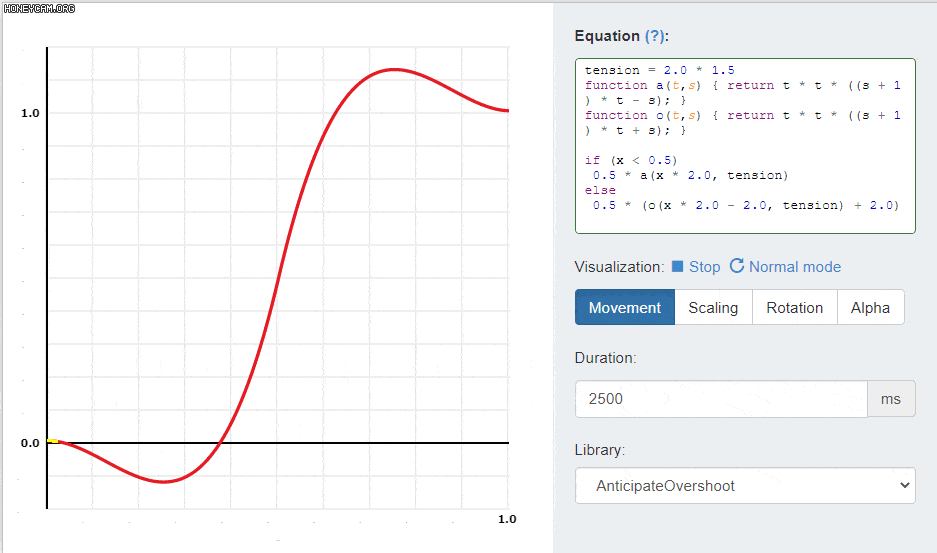Click the '0.0' y-axis label

pos(30,443)
